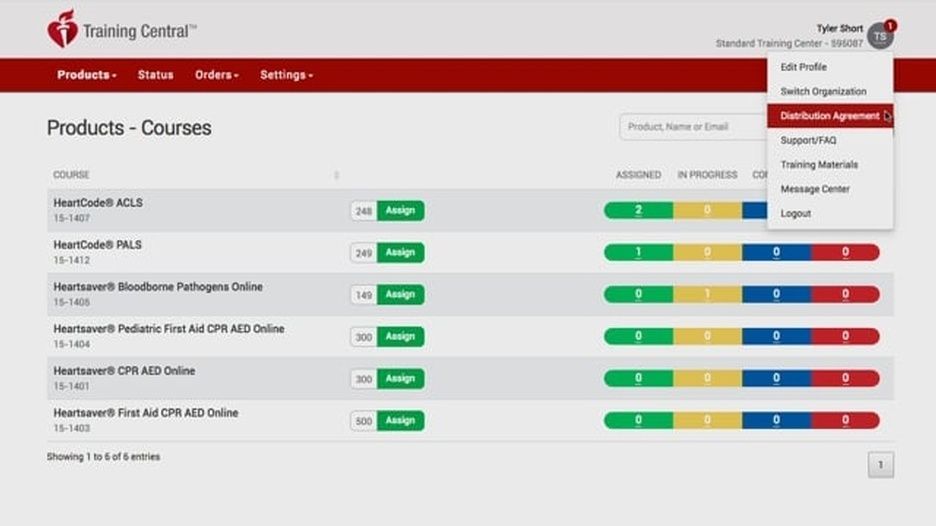The width and height of the screenshot is (936, 526).
Task: Click the Training Central heart logo
Action: [63, 29]
